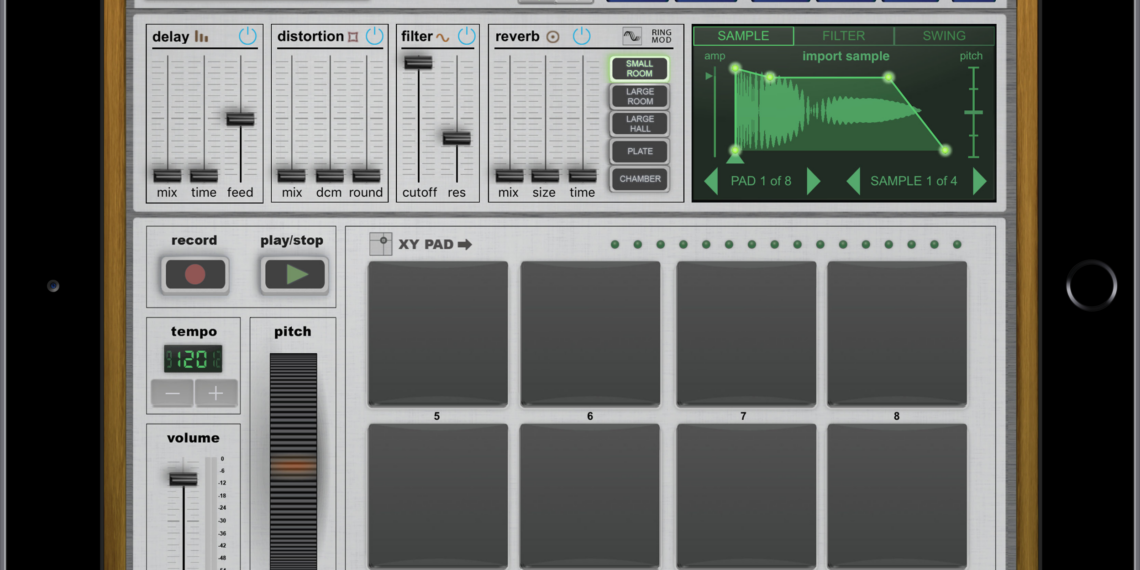Go to previous pad with left arrow
The width and height of the screenshot is (1140, 570).
coord(711,181)
